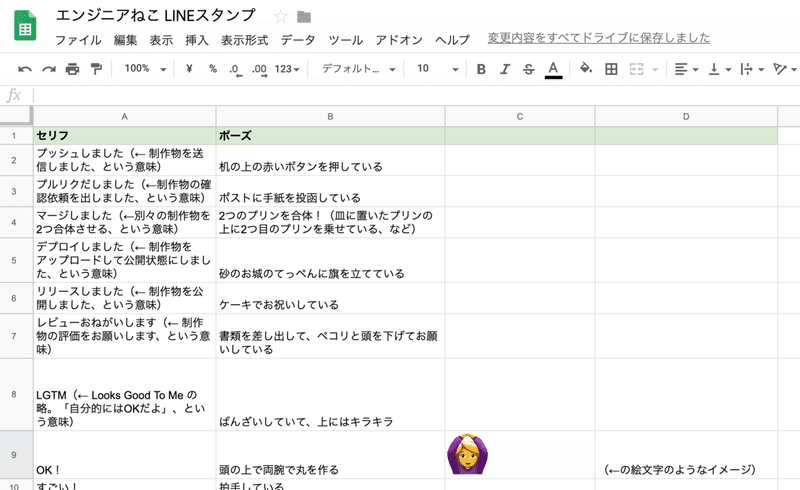Click cell ケーキでお祝いしている
Image resolution: width=800 pixels, height=490 pixels.
tap(330, 298)
